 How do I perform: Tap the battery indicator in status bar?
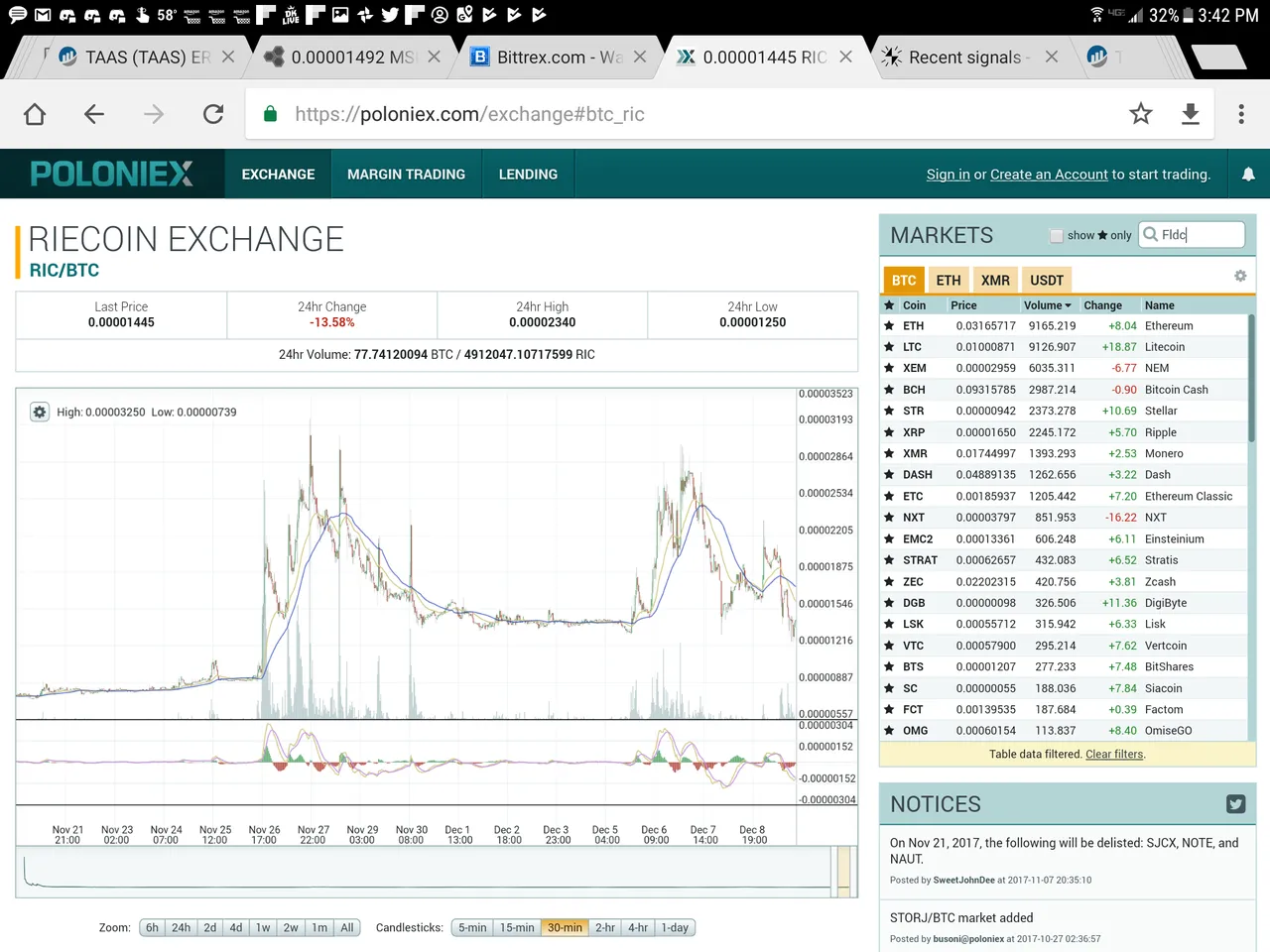(x=1187, y=15)
